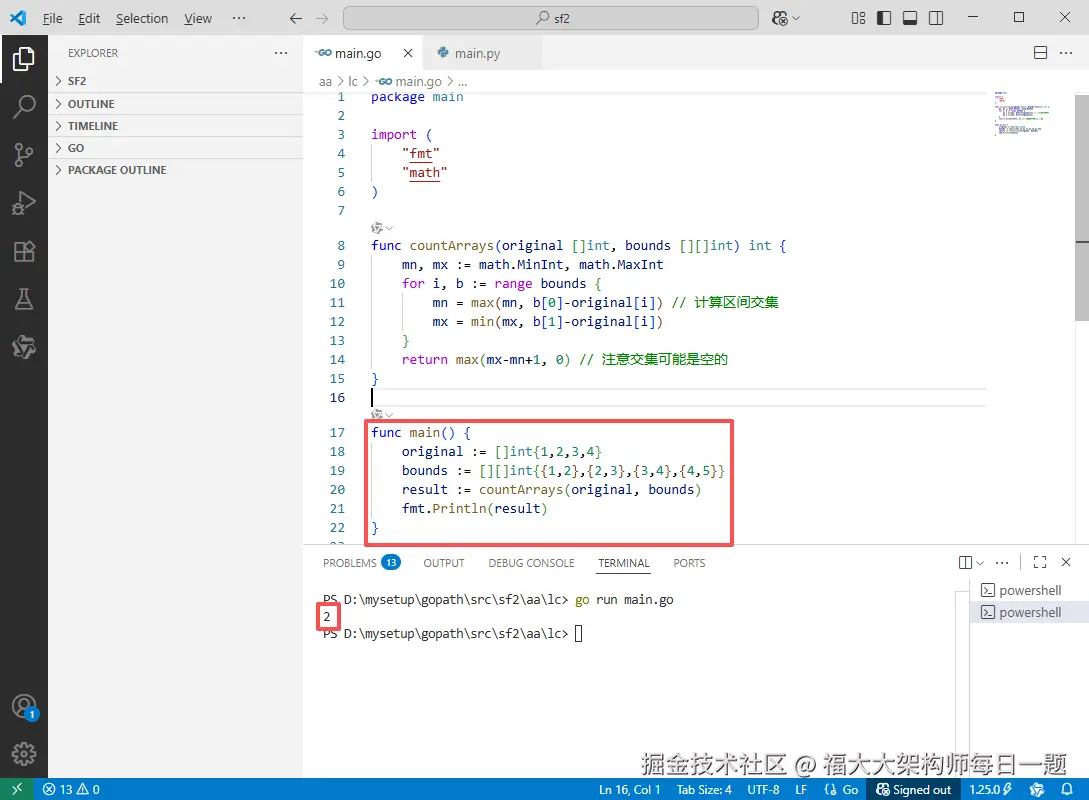Close the main.go tab
1089x800 pixels.
(408, 53)
